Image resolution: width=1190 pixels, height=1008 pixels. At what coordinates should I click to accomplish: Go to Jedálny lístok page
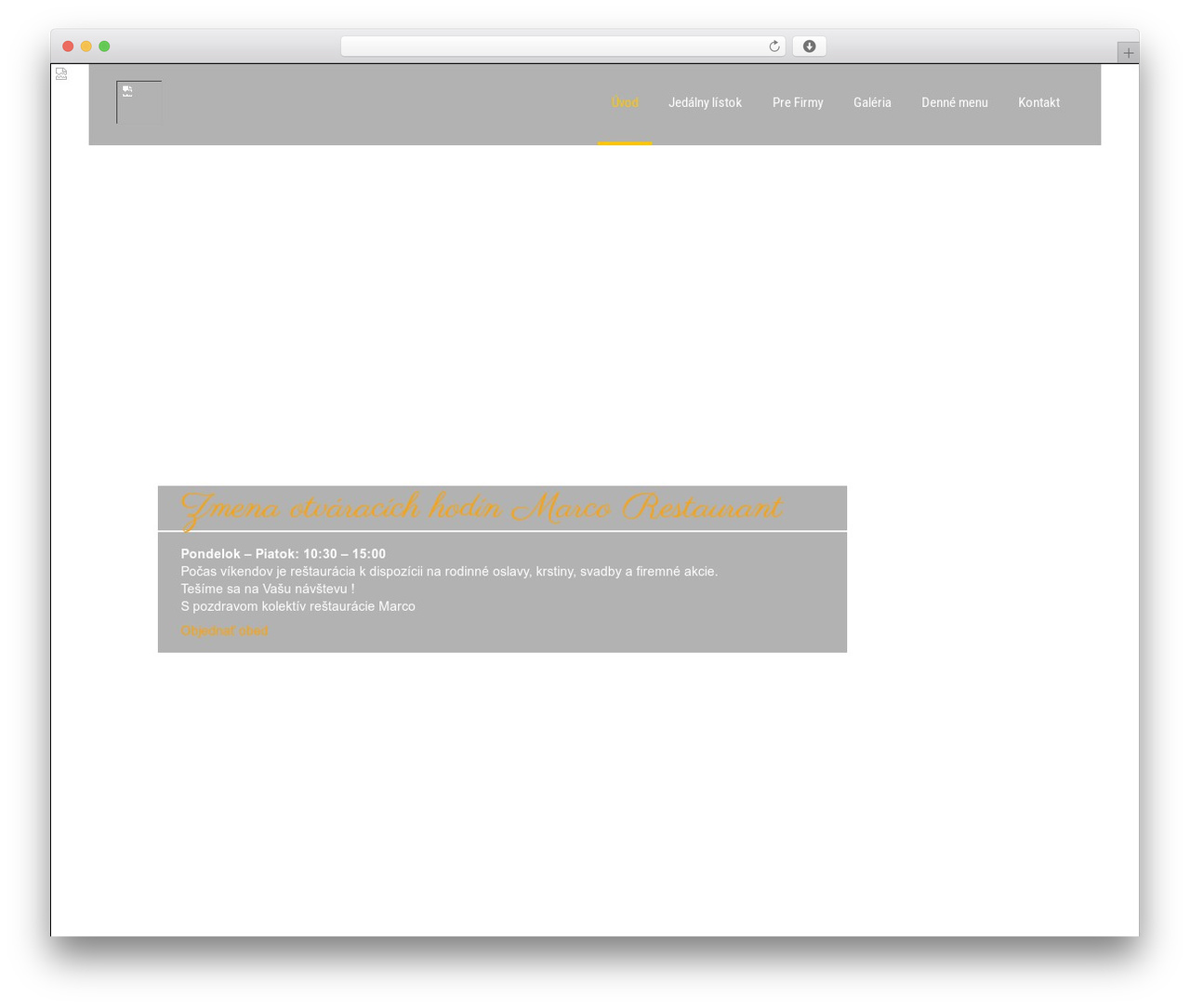coord(705,102)
